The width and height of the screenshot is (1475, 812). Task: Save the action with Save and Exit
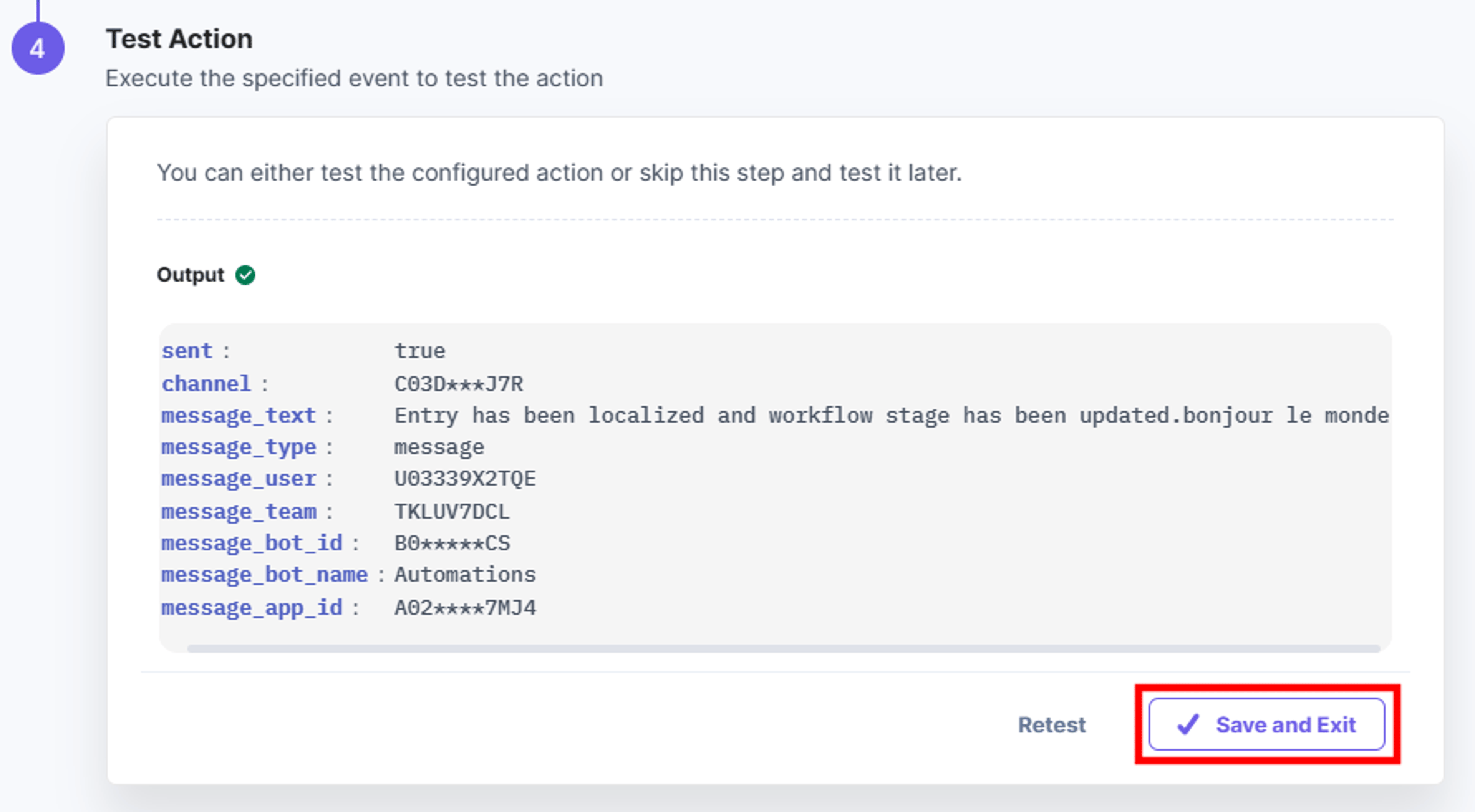coord(1266,724)
